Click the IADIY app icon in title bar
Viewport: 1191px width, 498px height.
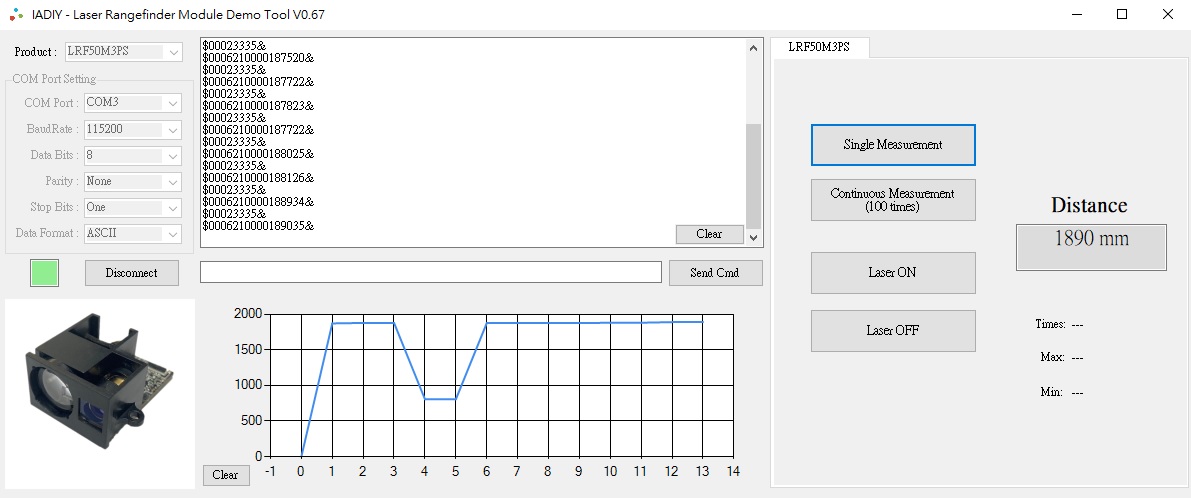tap(13, 15)
